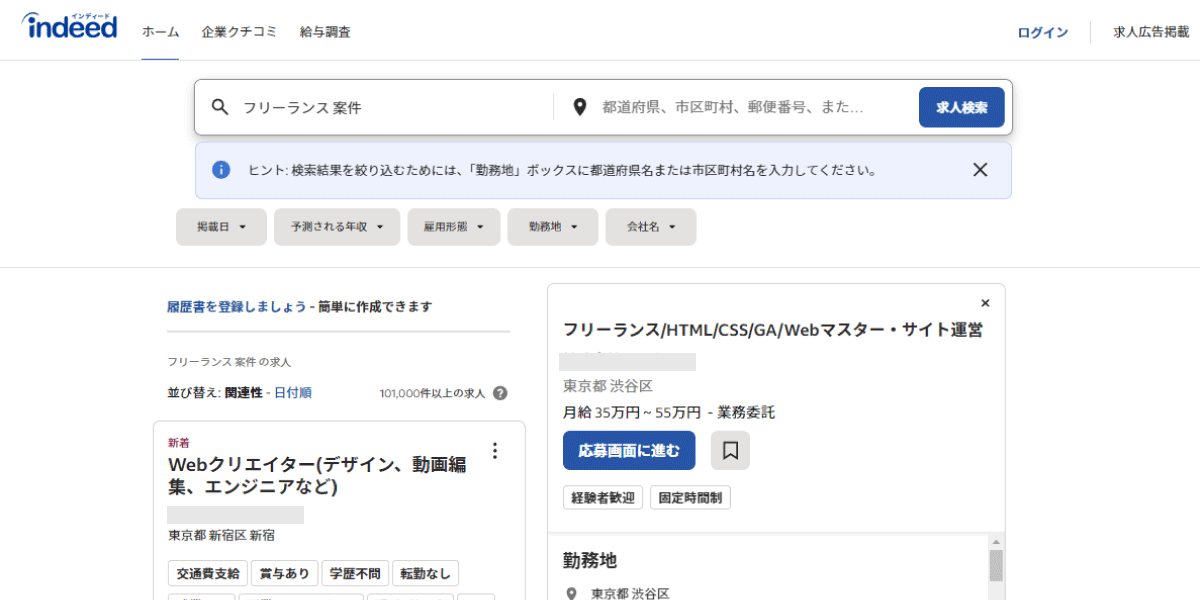Bookmark the job with the save icon
The image size is (1200, 600).
[730, 451]
